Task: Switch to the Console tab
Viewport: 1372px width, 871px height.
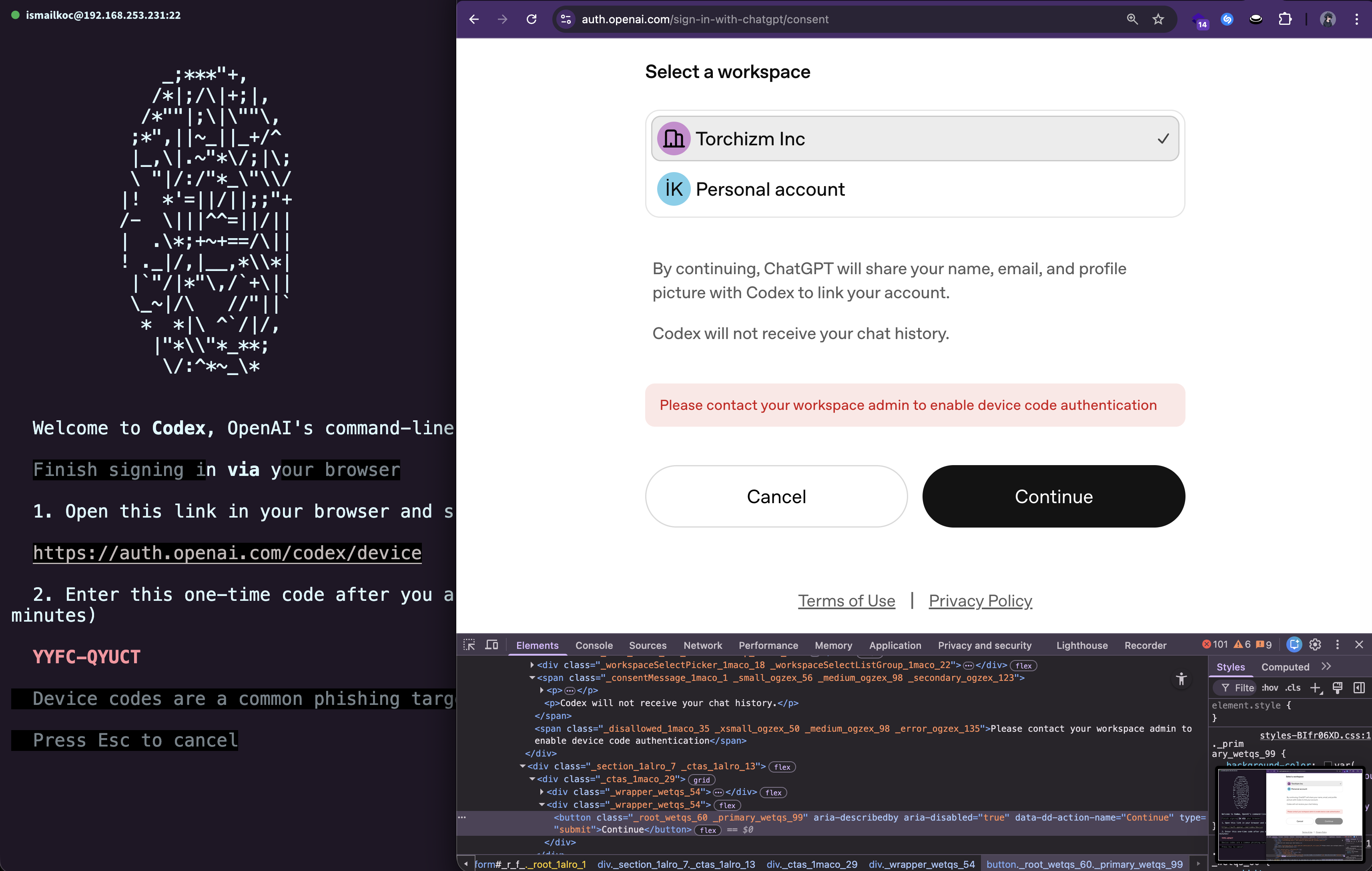Action: (594, 645)
